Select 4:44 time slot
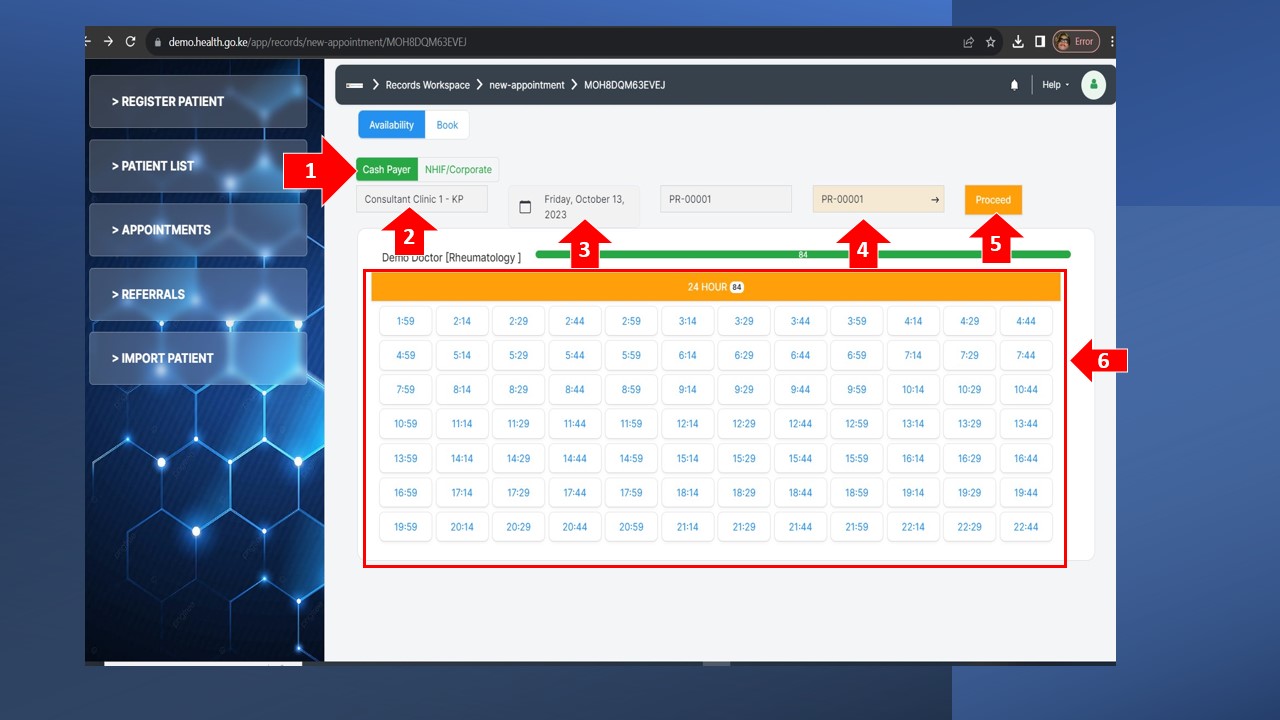Screen dimensions: 1280x720 click(x=1026, y=321)
